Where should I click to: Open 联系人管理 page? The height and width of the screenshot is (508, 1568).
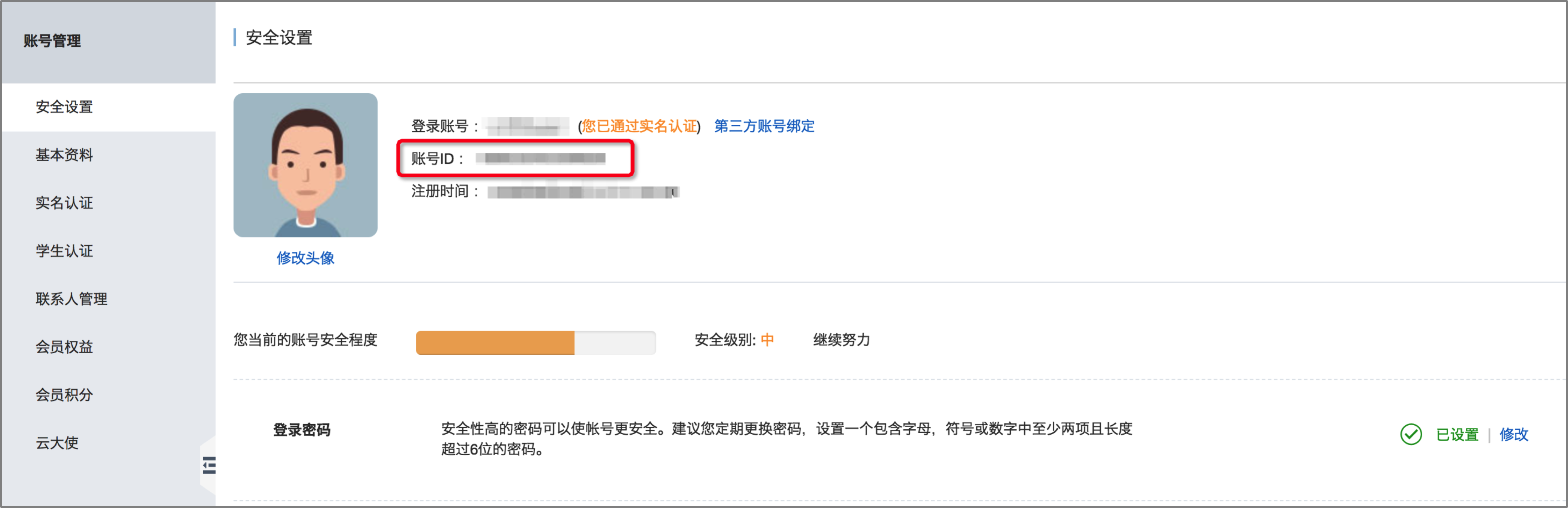(x=71, y=299)
